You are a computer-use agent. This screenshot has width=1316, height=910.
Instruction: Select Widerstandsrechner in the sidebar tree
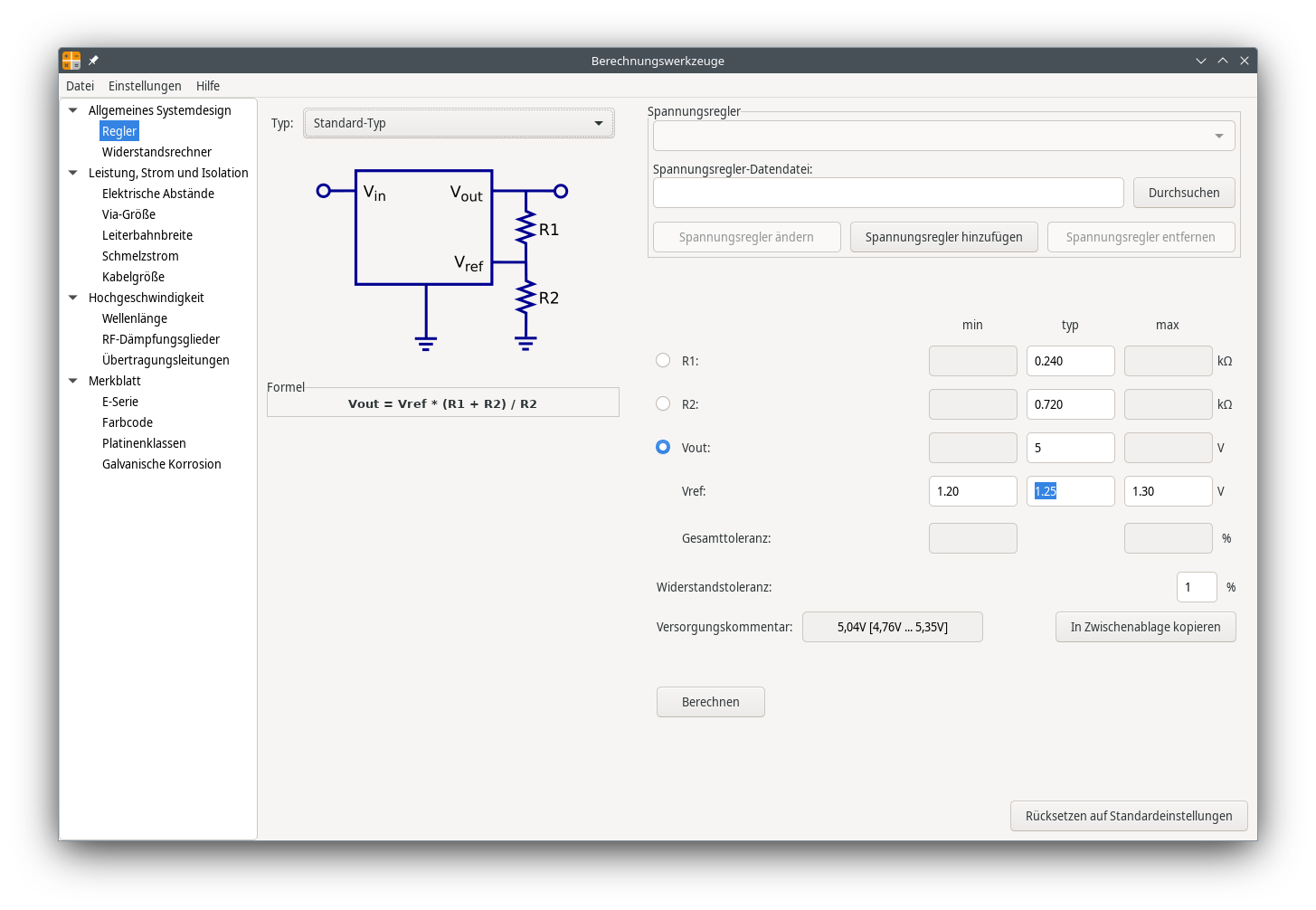point(156,152)
